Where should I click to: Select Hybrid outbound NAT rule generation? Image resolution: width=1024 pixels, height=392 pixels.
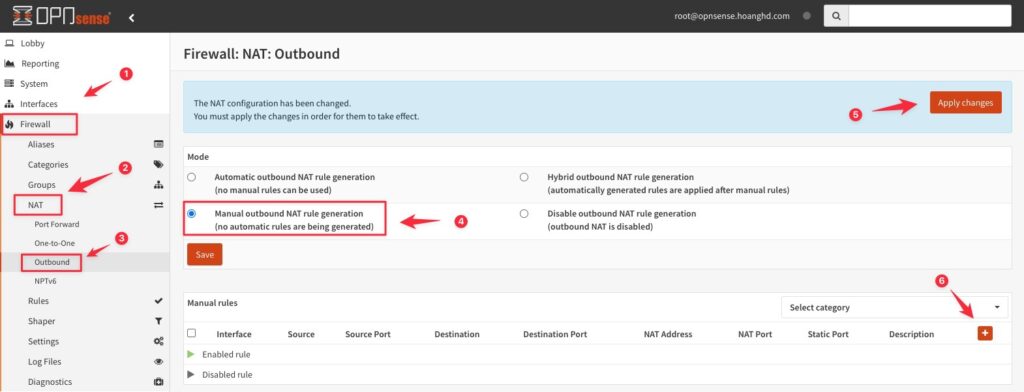pyautogui.click(x=524, y=177)
